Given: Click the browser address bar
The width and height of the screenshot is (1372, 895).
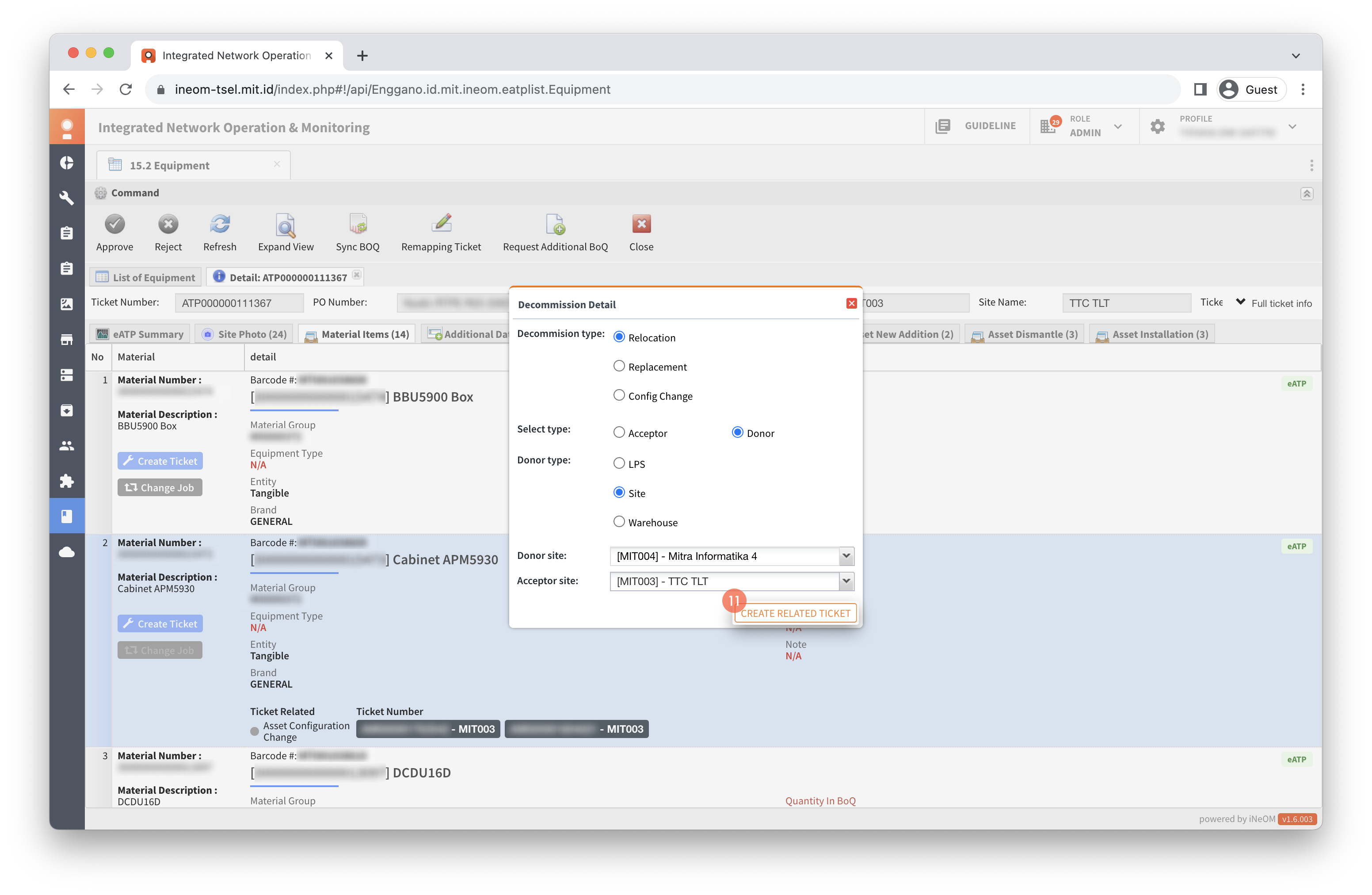Looking at the screenshot, I should coord(663,89).
